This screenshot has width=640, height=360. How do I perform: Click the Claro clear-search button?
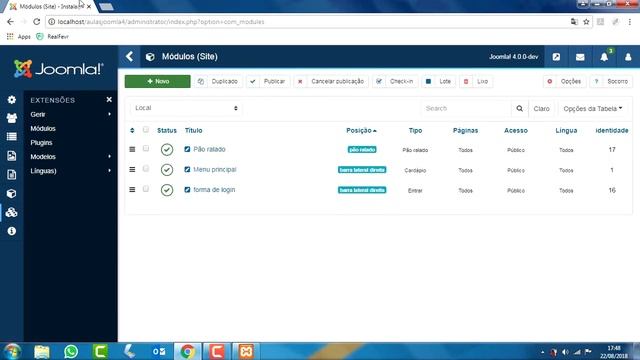coord(541,109)
